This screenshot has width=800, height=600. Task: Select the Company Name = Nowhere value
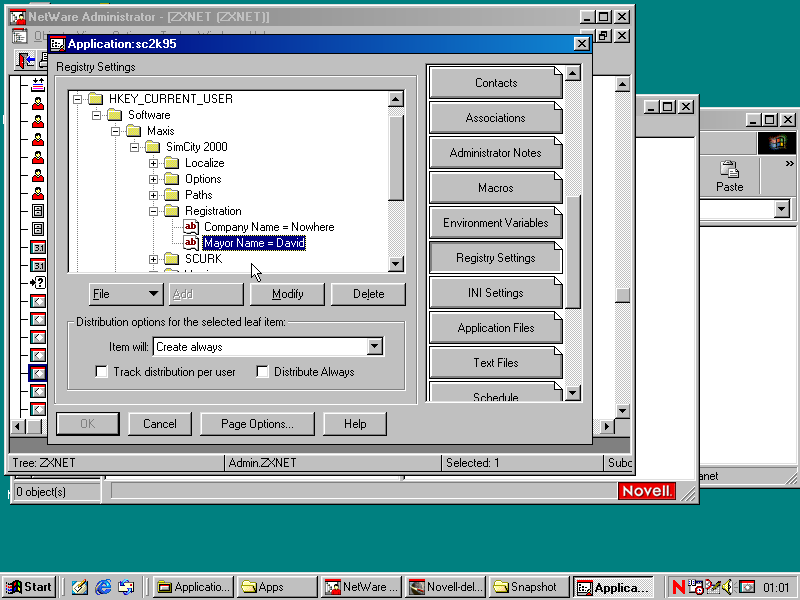269,227
